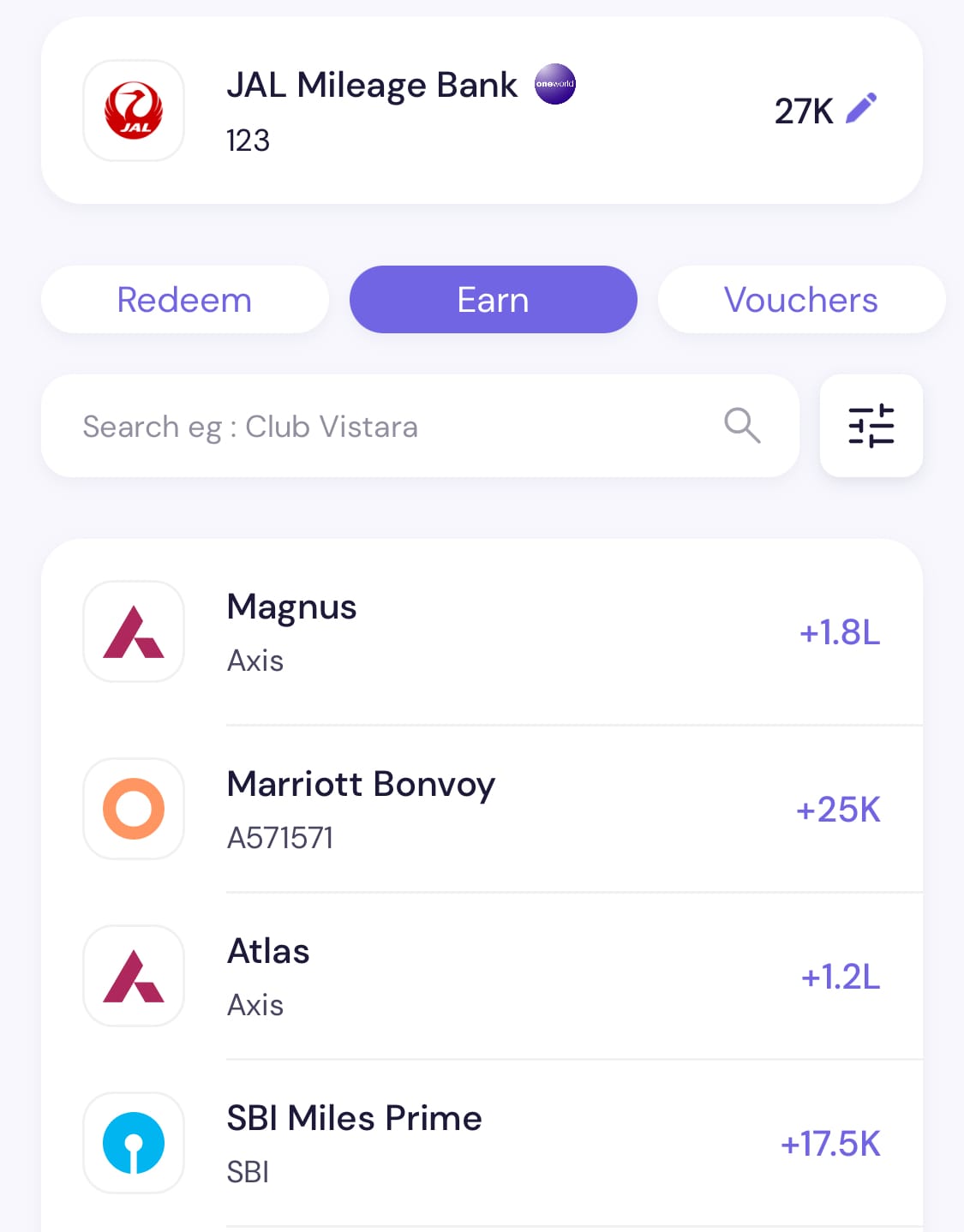Tap the JAL airline logo icon
This screenshot has height=1232, width=964.
(134, 111)
